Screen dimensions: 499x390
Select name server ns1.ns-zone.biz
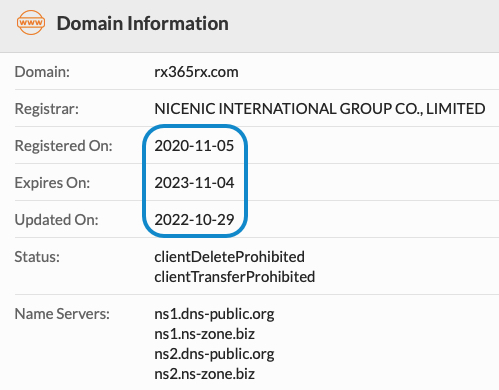[x=205, y=334]
